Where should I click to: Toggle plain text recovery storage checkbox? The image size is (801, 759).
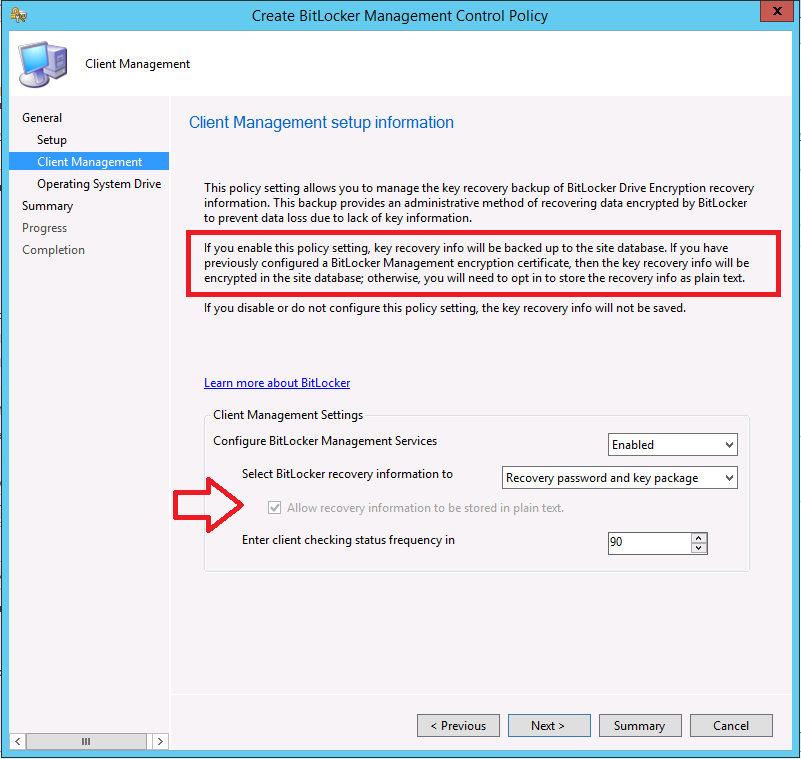[x=274, y=508]
